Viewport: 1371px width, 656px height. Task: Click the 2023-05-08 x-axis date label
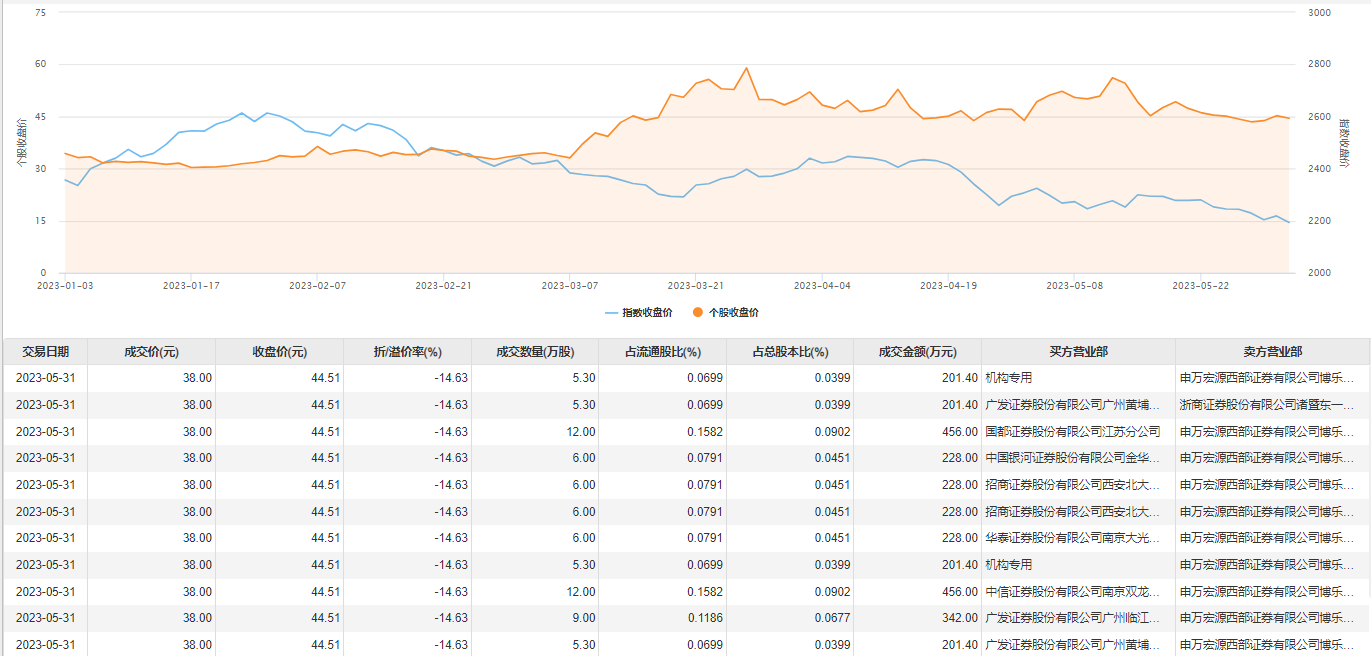pos(1074,285)
